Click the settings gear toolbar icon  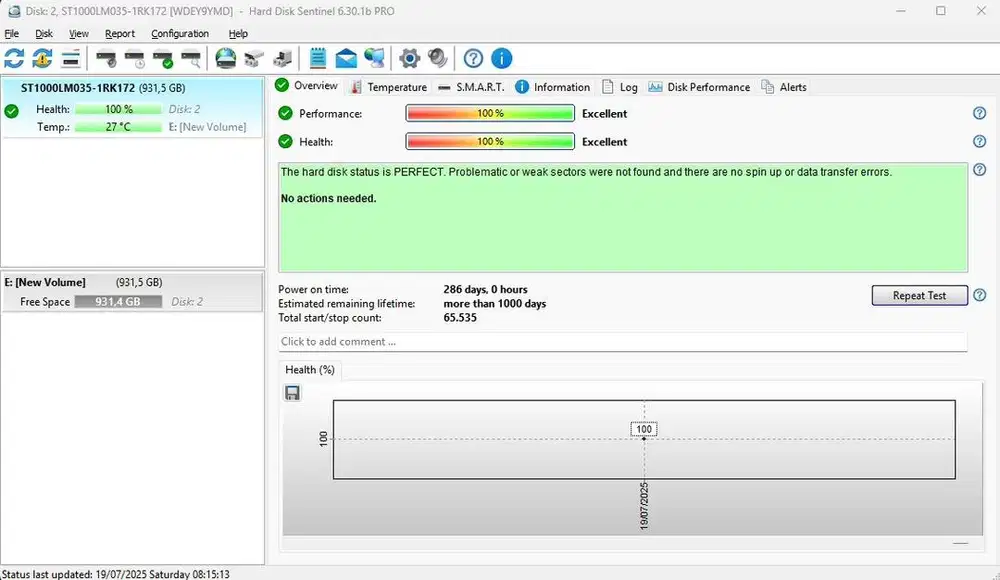click(x=409, y=58)
